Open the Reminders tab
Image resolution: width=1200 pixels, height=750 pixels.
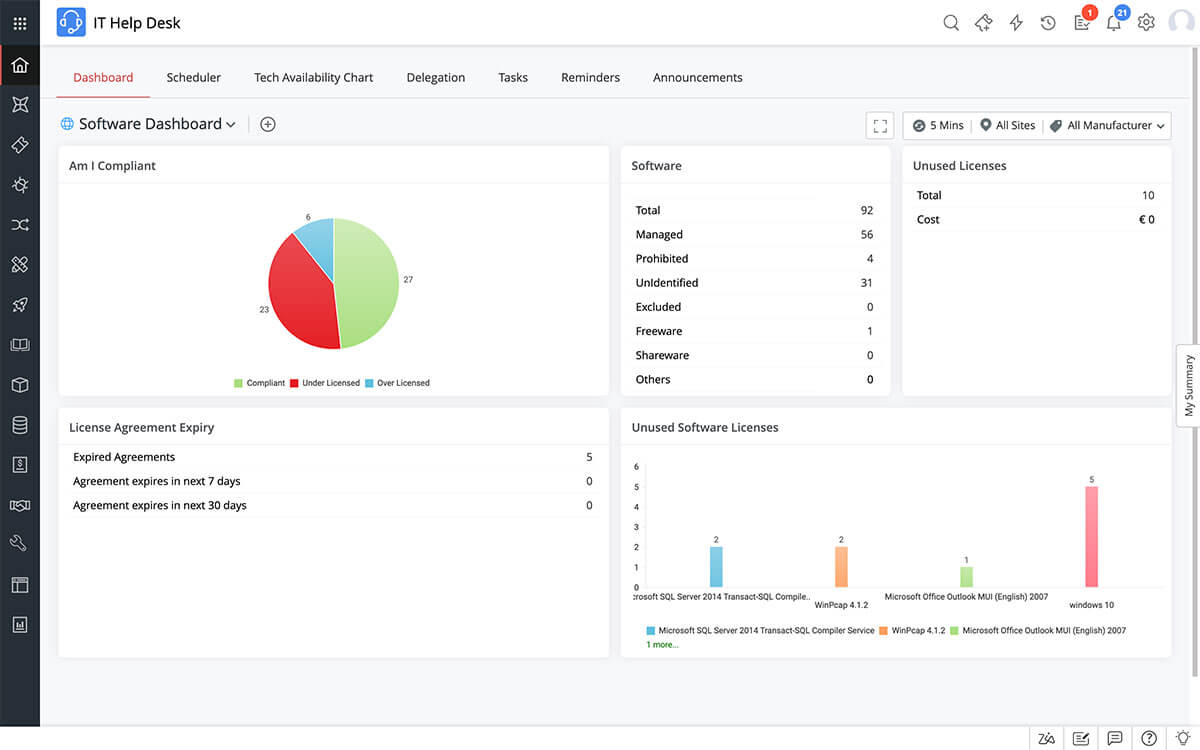(590, 77)
